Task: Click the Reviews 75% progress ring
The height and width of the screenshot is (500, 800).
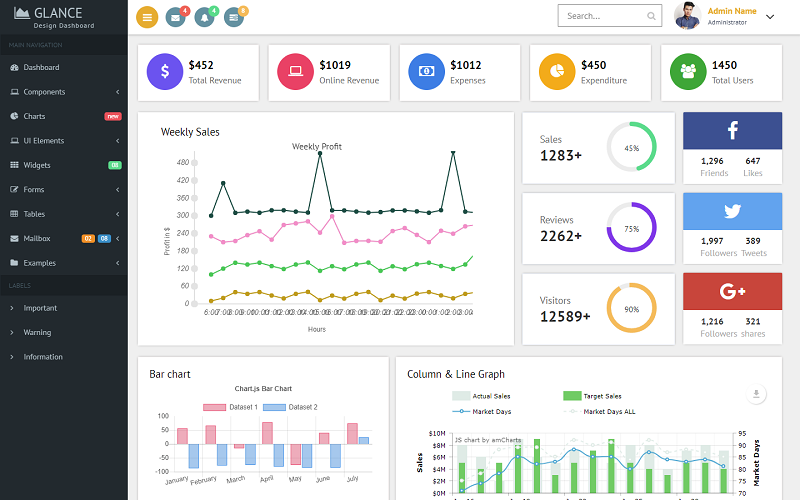Action: [631, 227]
